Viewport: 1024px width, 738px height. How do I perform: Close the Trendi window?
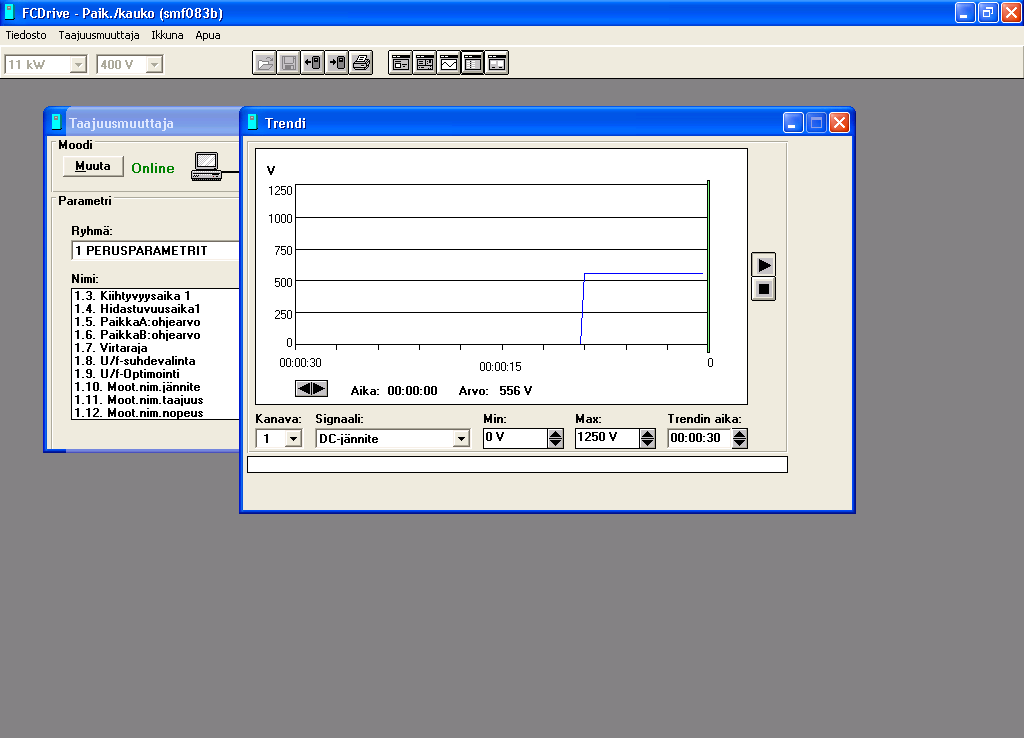(x=840, y=122)
